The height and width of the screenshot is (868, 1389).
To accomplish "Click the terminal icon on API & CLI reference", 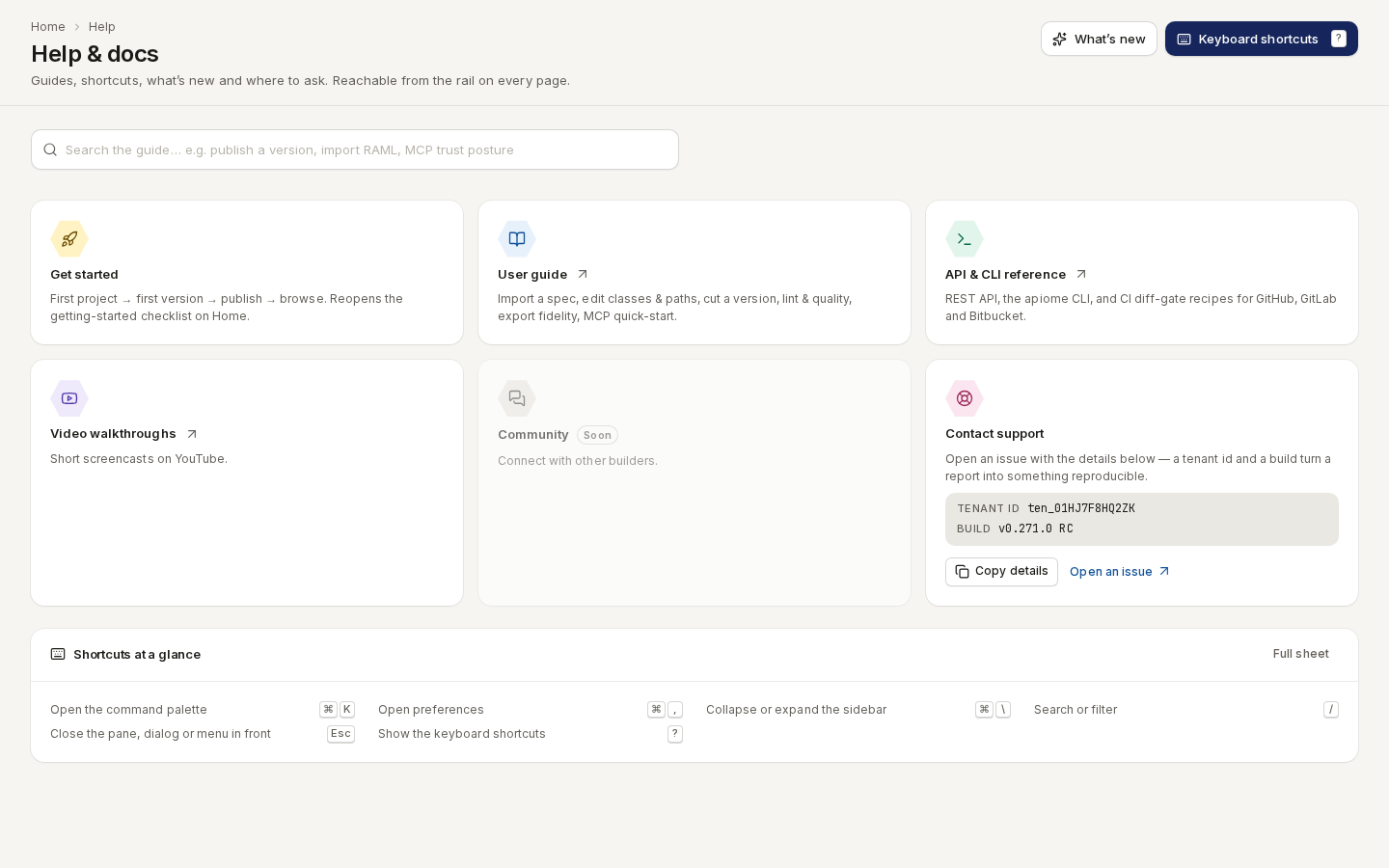I will [965, 239].
